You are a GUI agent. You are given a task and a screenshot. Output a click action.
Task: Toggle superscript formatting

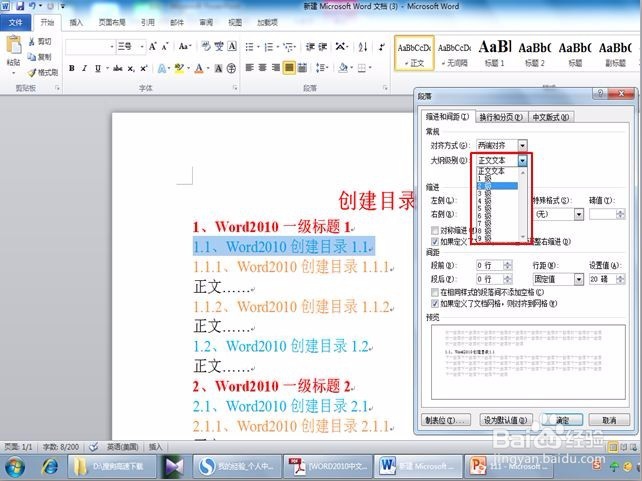(x=144, y=68)
